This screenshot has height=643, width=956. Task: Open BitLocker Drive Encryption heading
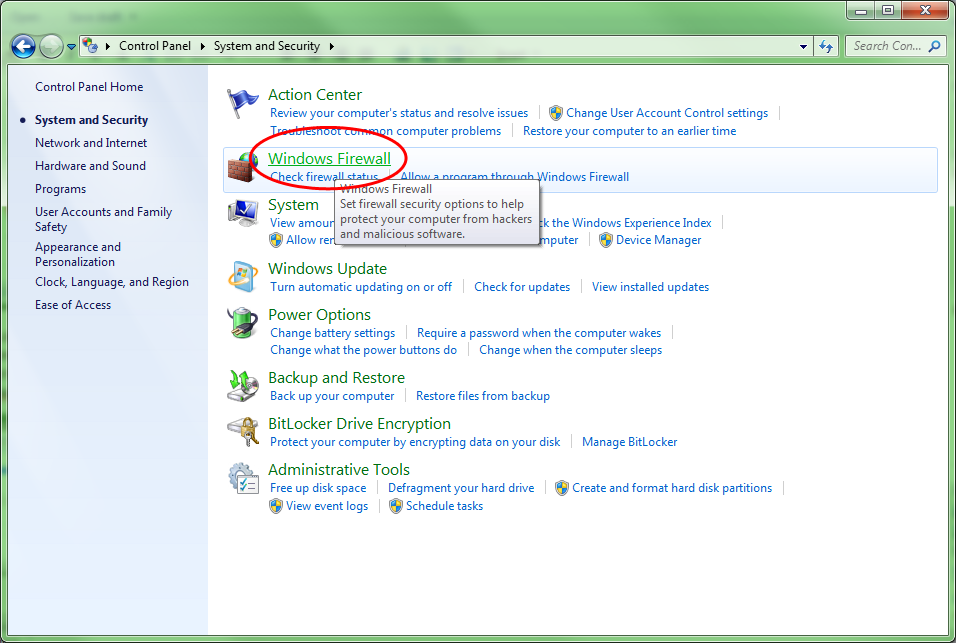click(x=360, y=424)
